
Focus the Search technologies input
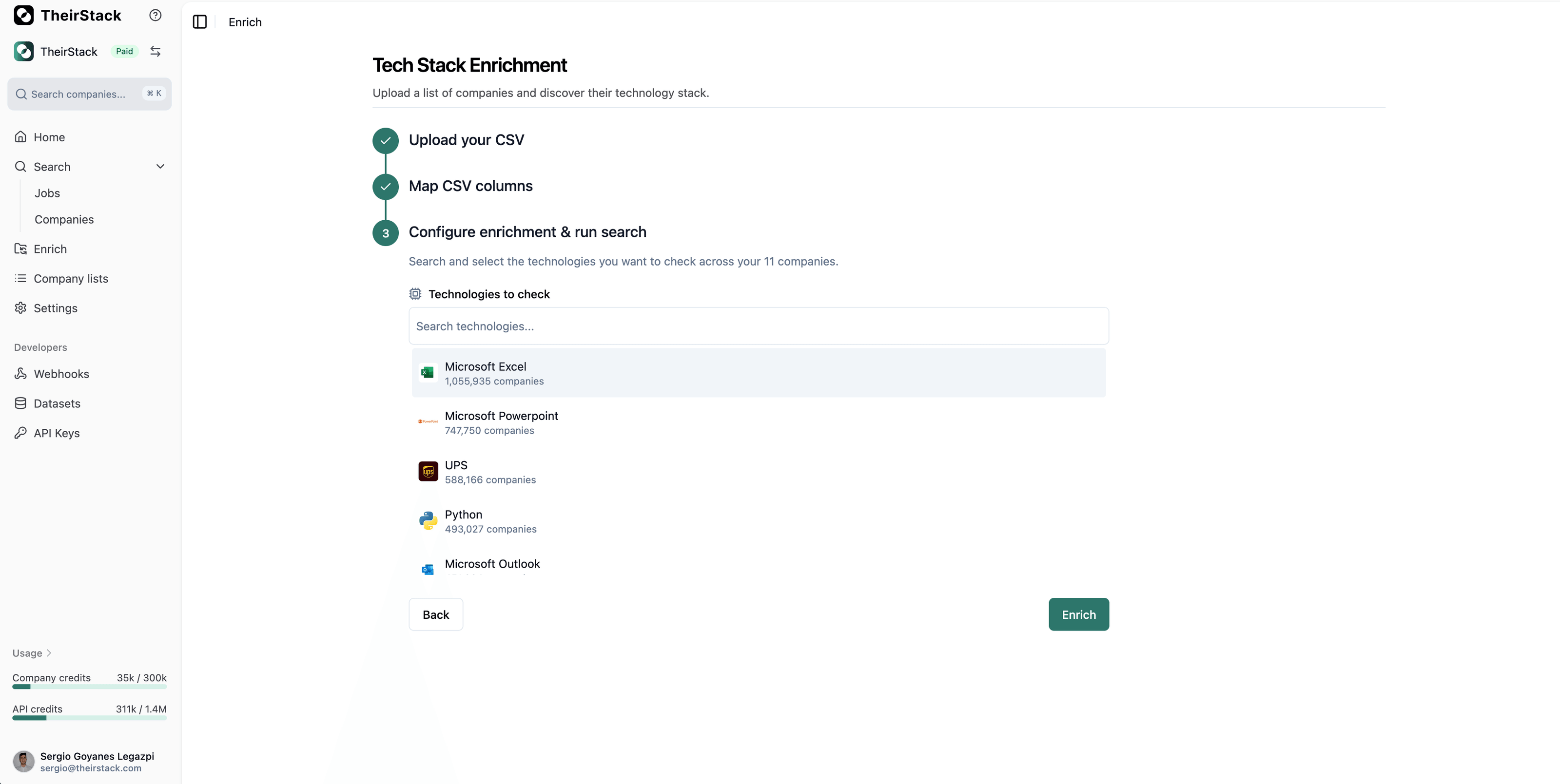click(758, 326)
